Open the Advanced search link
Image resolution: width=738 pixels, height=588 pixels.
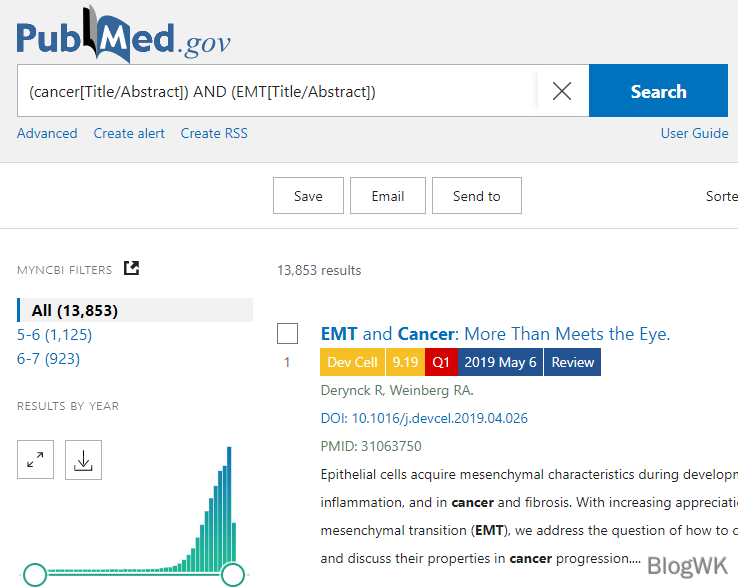pyautogui.click(x=47, y=133)
